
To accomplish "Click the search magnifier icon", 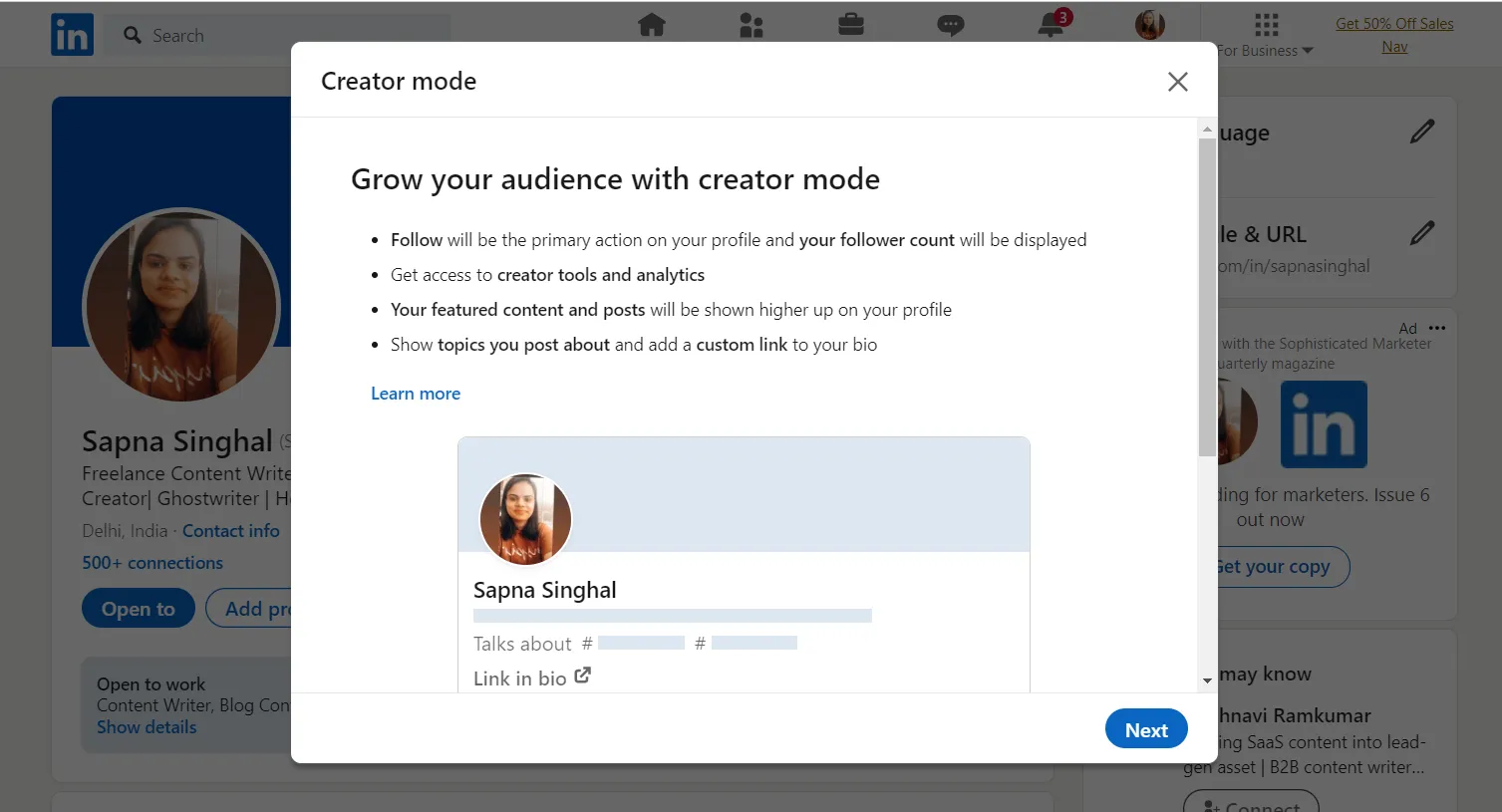I will pos(133,35).
